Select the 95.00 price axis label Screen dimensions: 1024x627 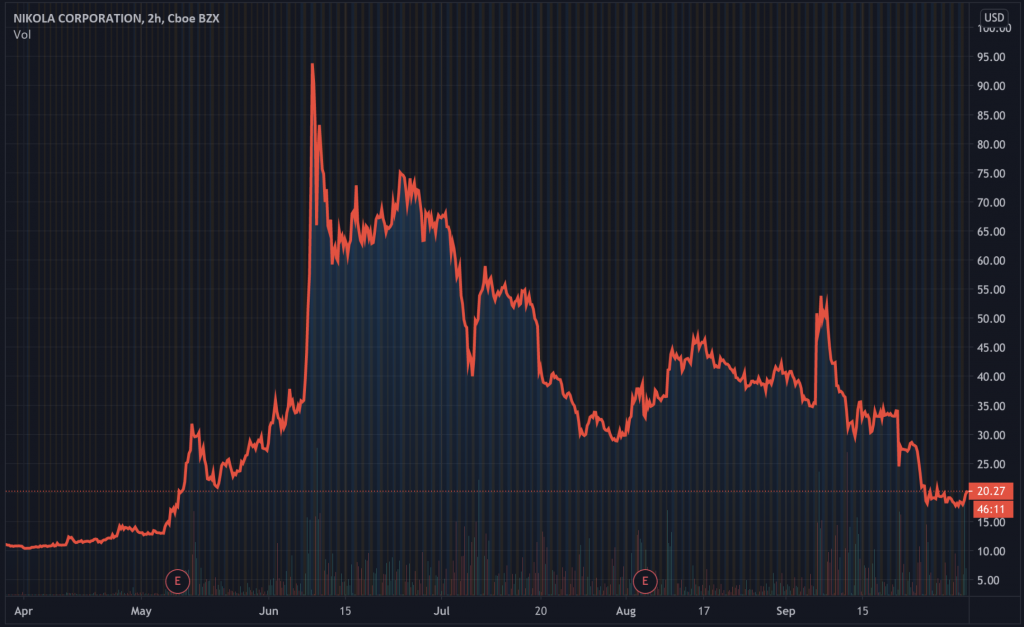(x=991, y=57)
